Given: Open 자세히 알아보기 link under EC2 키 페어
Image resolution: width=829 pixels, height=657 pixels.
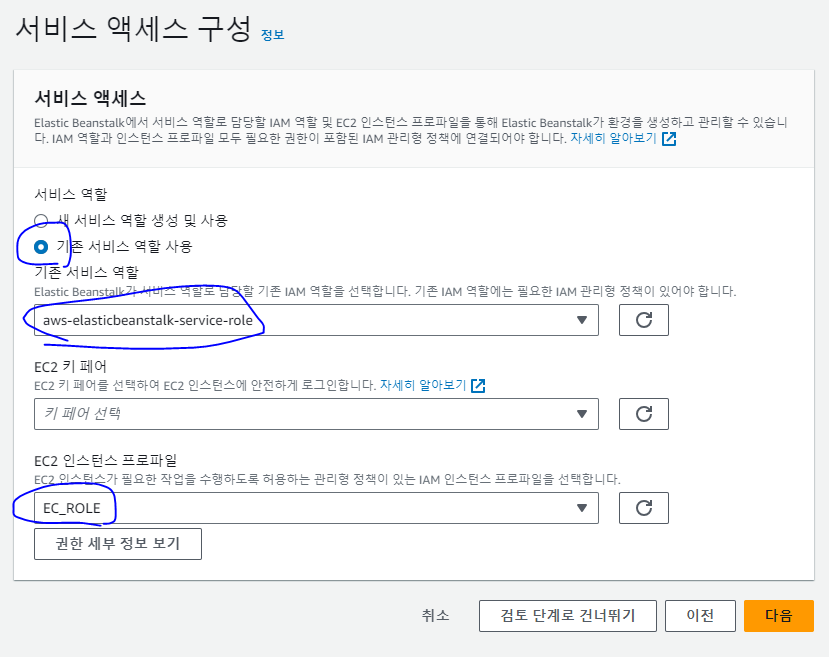Looking at the screenshot, I should tap(423, 385).
